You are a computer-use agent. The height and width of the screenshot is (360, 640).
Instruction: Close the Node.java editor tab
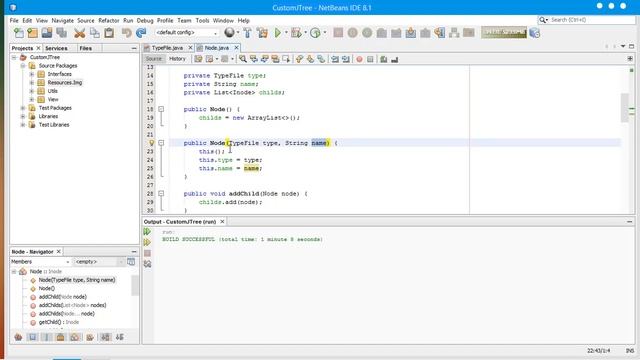click(236, 48)
